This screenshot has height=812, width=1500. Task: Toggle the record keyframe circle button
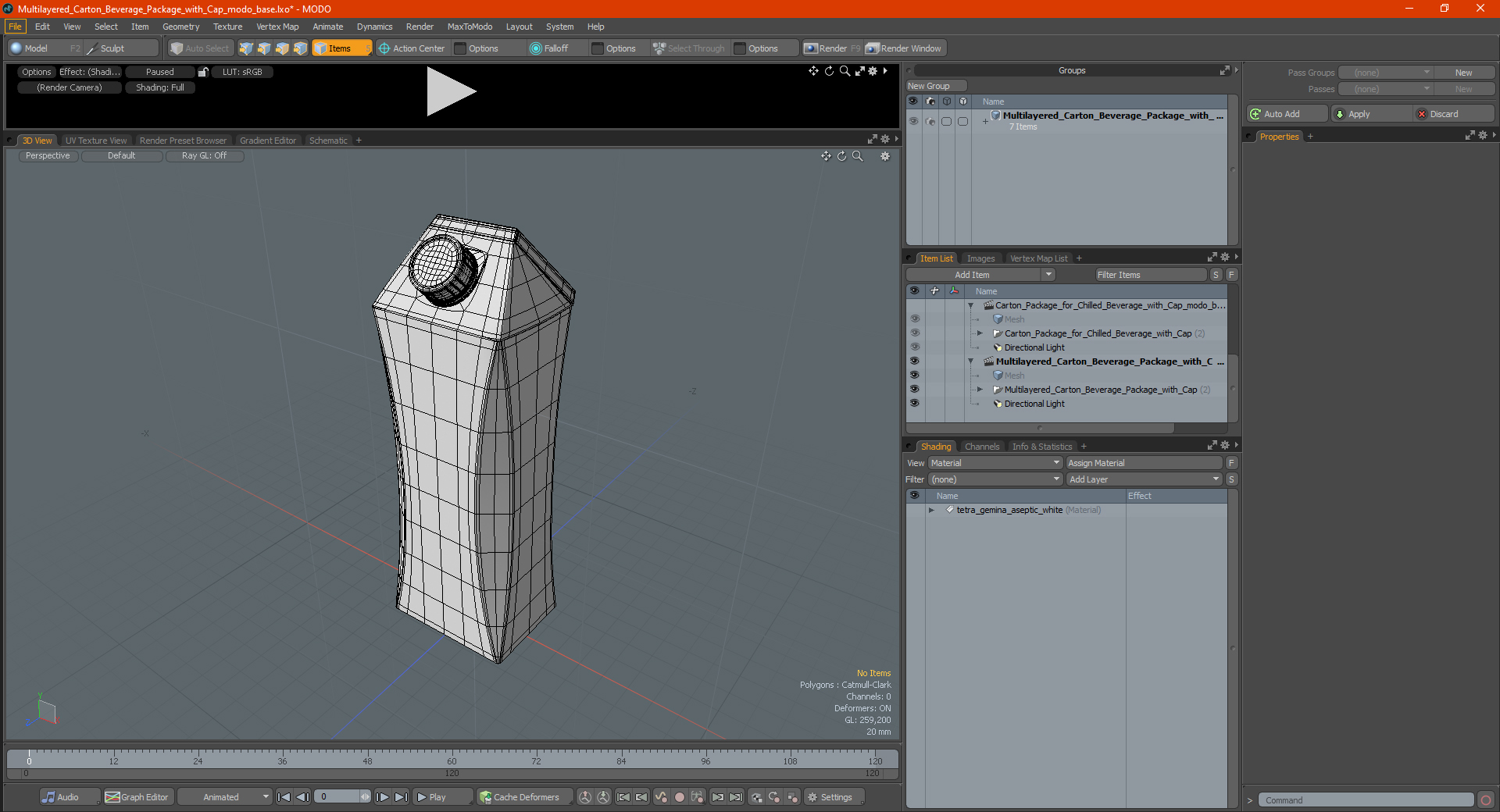pyautogui.click(x=680, y=797)
